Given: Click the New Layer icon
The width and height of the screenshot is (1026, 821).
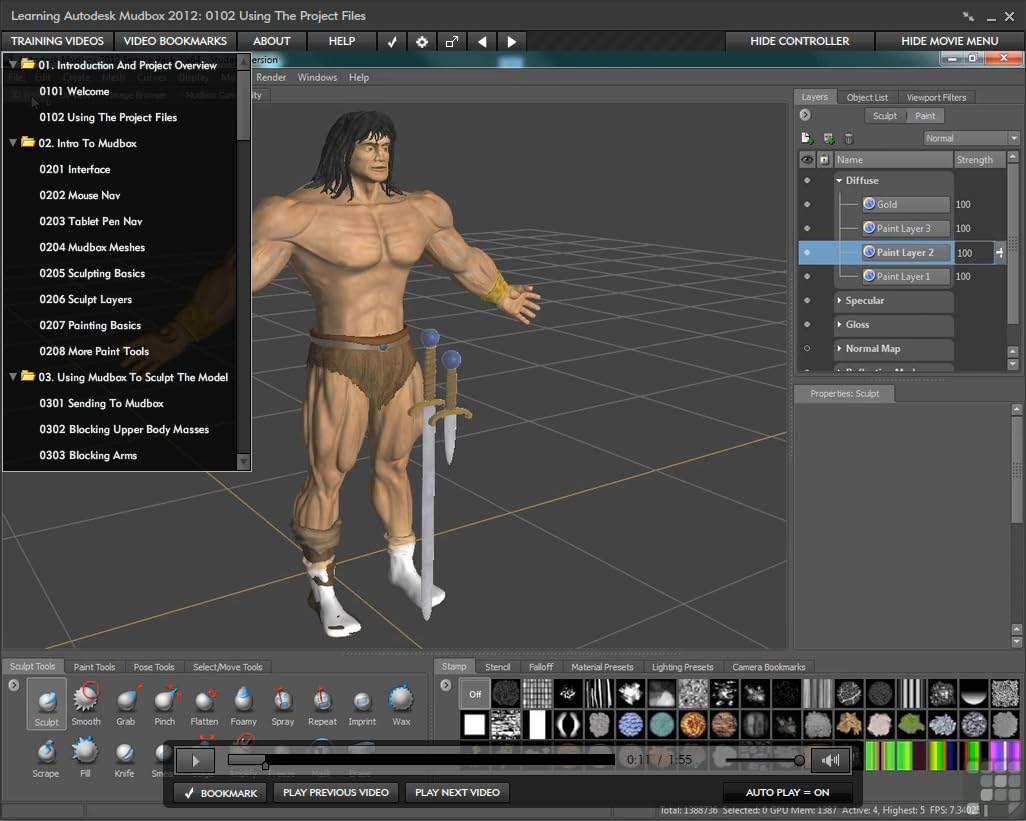Looking at the screenshot, I should pyautogui.click(x=807, y=138).
